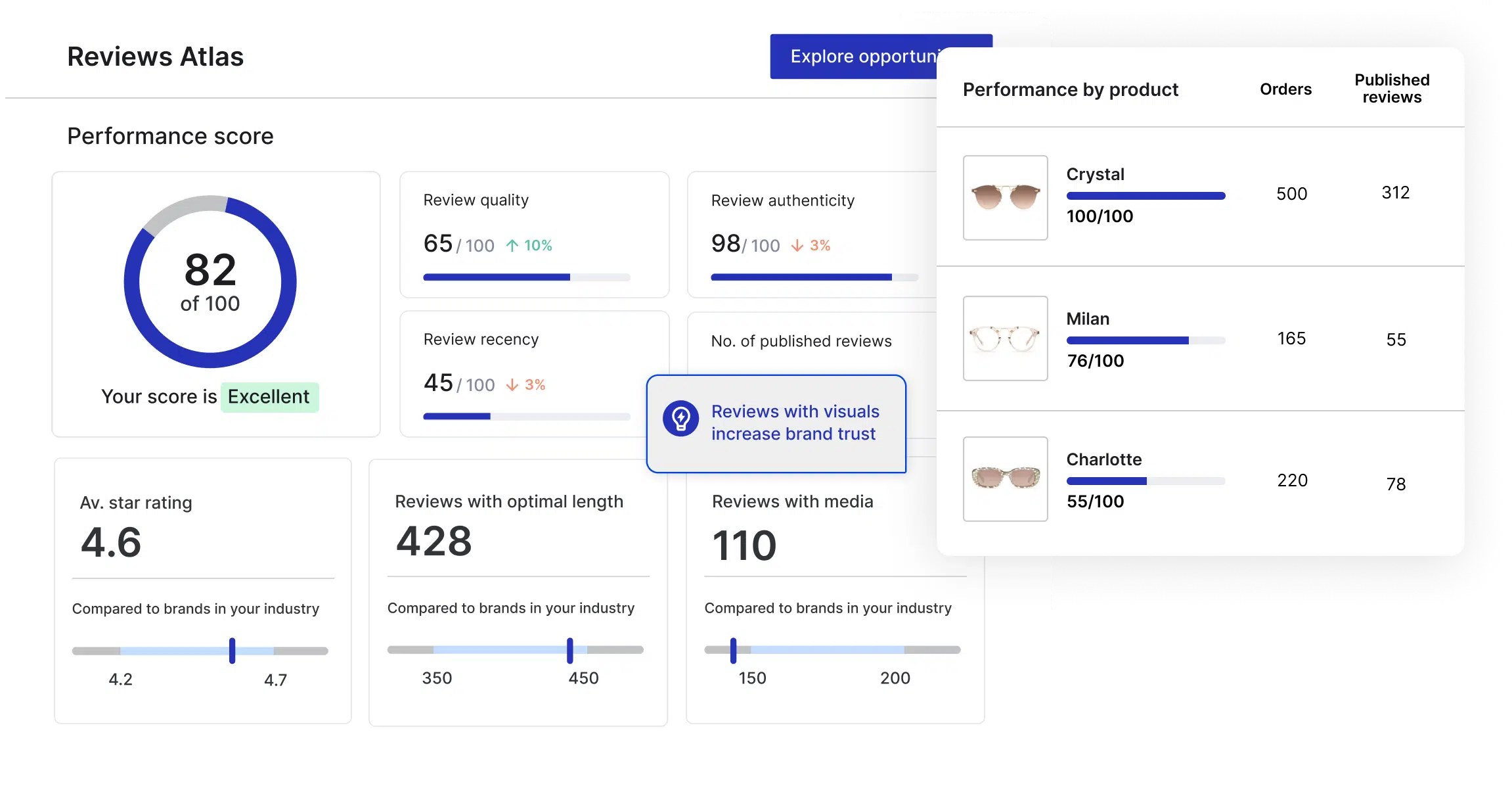Click the Reviews with visuals tip text
The width and height of the screenshot is (1512, 786).
[x=795, y=423]
